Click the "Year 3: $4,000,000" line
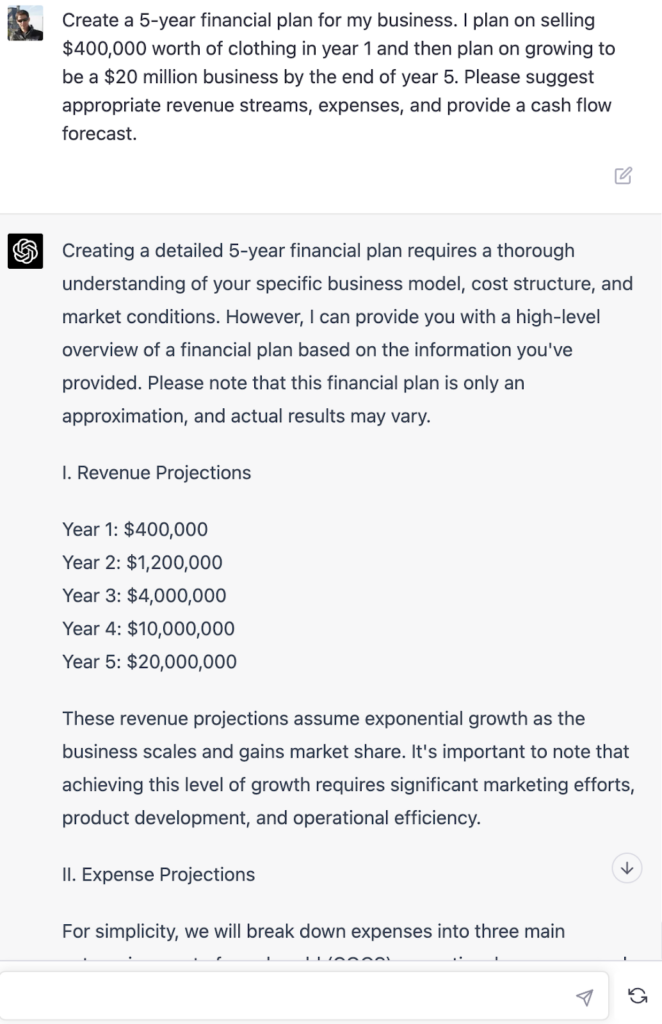This screenshot has width=662, height=1024. click(144, 595)
